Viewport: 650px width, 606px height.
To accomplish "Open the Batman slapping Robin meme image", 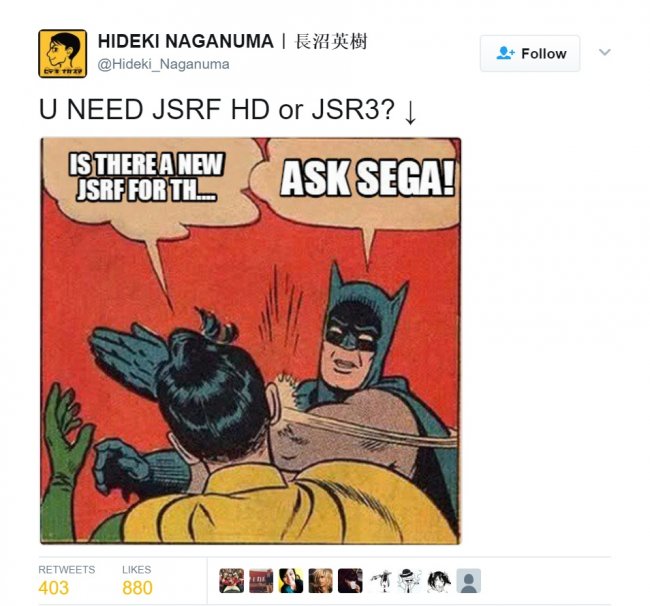I will 250,340.
